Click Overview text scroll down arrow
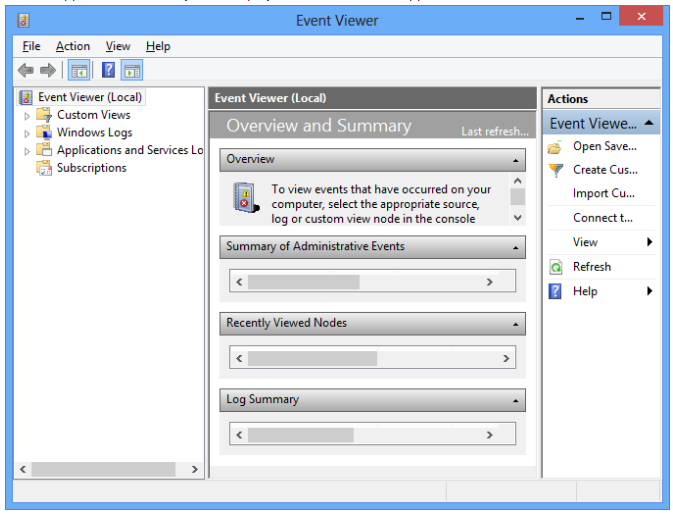Viewport: 673px width, 514px height. (x=518, y=218)
